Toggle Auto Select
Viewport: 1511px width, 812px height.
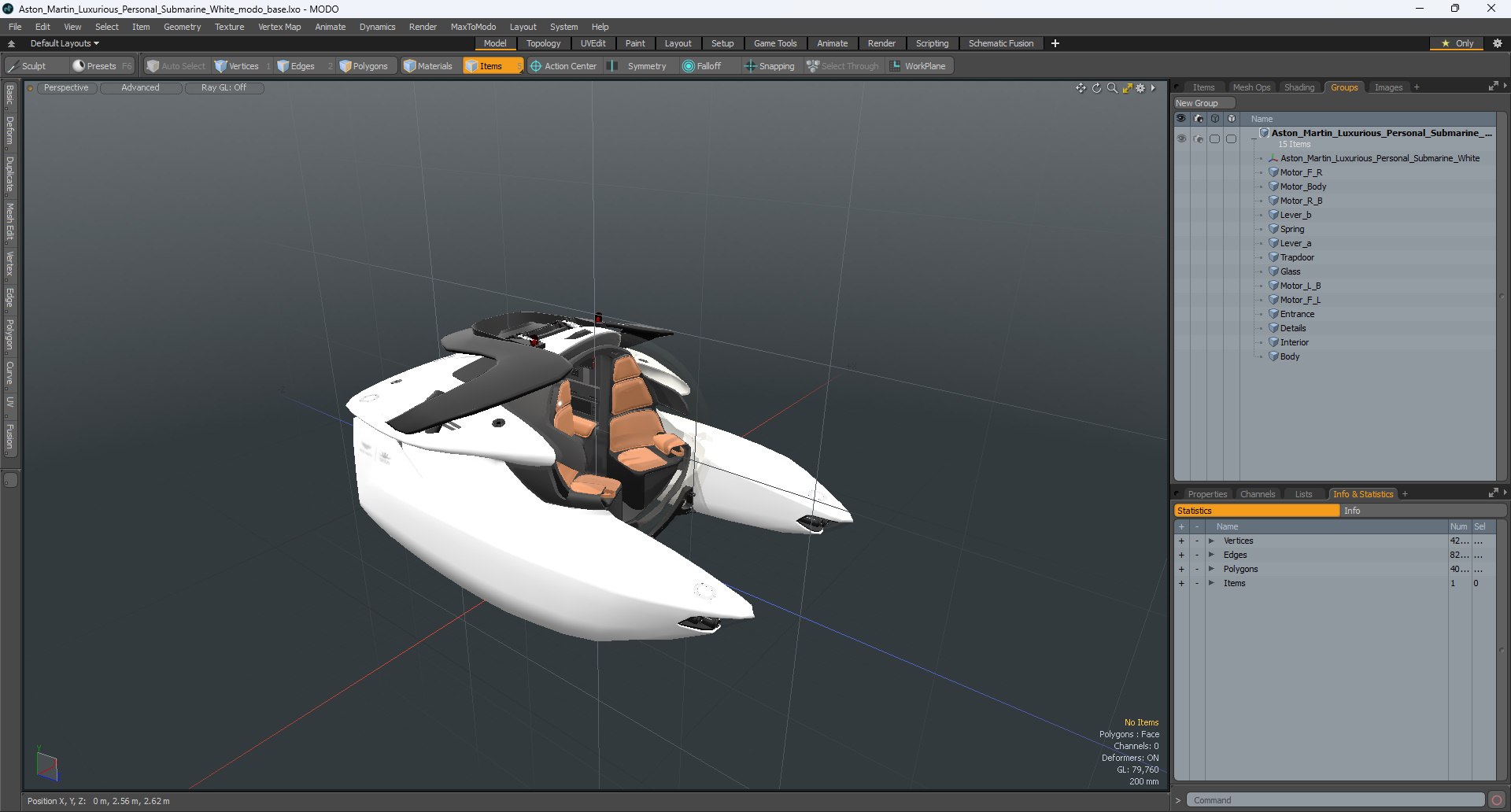(176, 66)
